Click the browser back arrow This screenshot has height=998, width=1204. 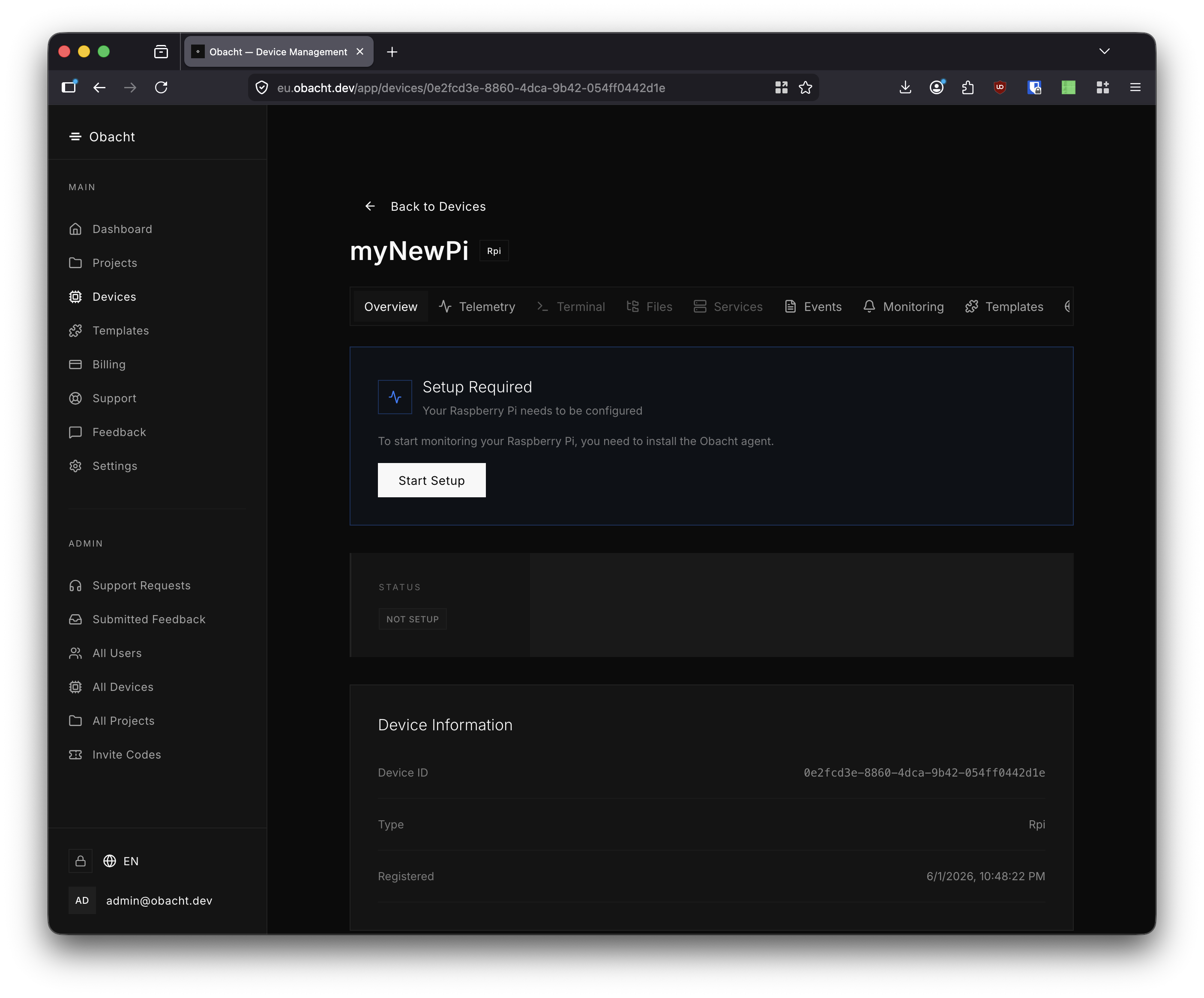[x=99, y=87]
